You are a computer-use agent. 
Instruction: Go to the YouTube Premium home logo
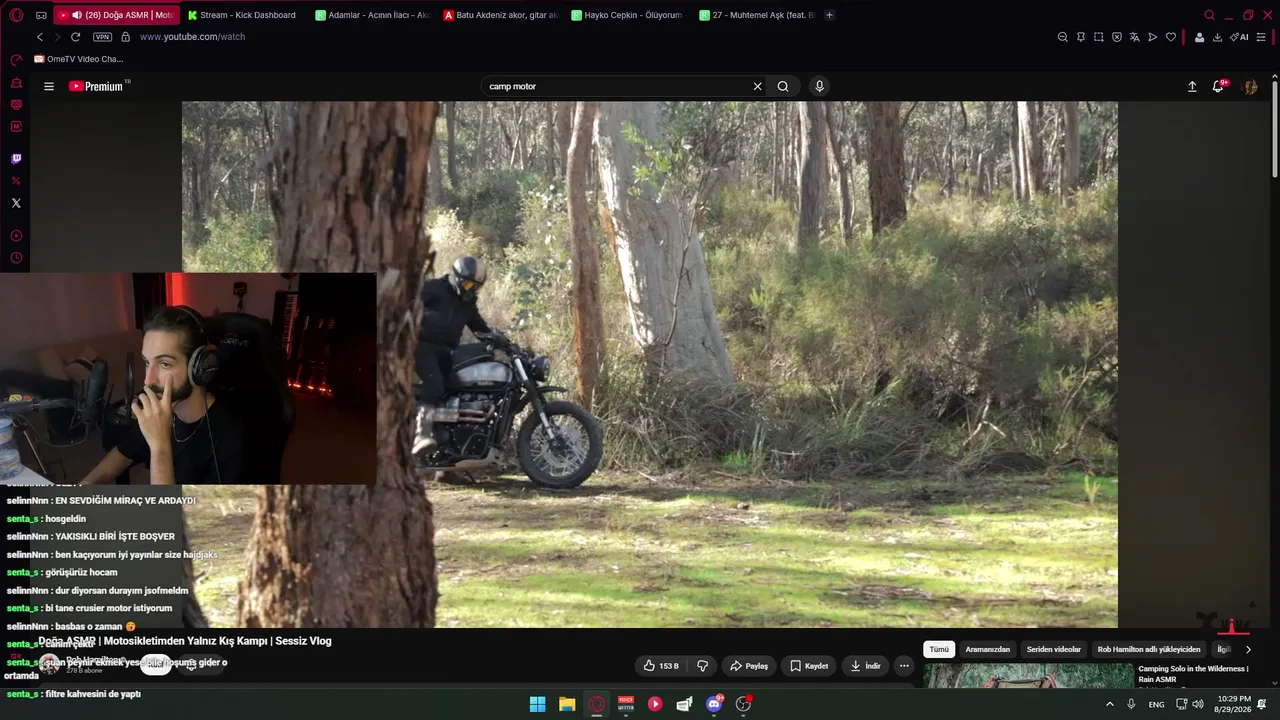(97, 86)
